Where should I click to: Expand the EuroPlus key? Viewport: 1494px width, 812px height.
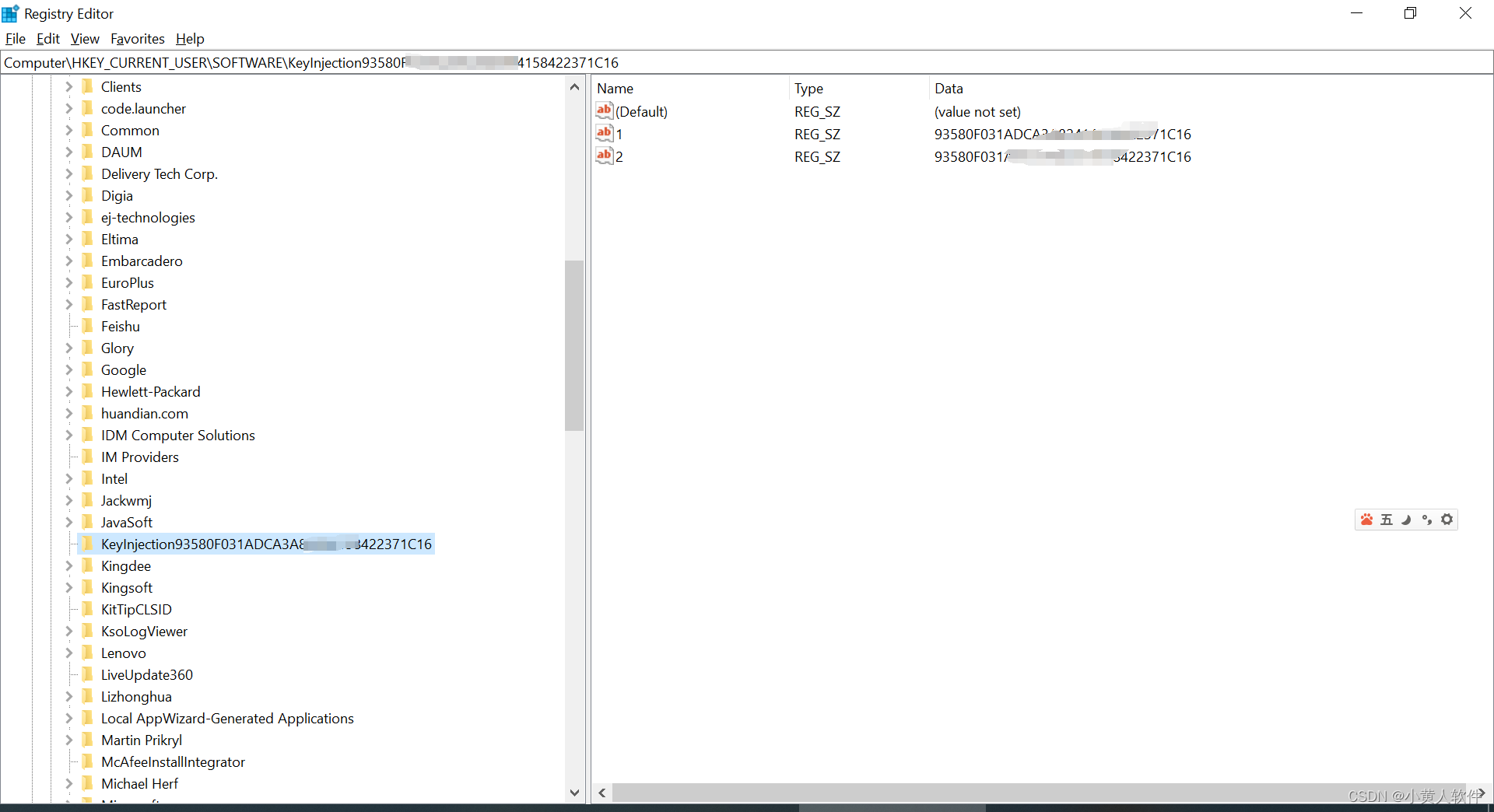click(68, 282)
